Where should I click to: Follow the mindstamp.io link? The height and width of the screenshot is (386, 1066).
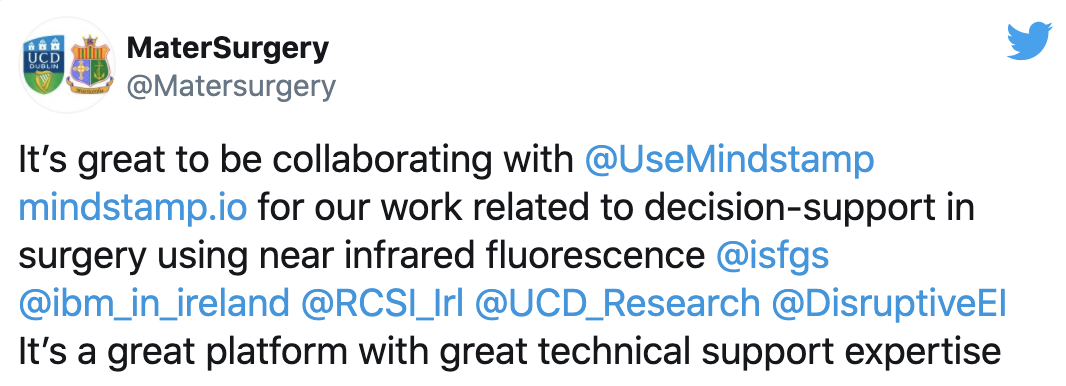(x=133, y=209)
